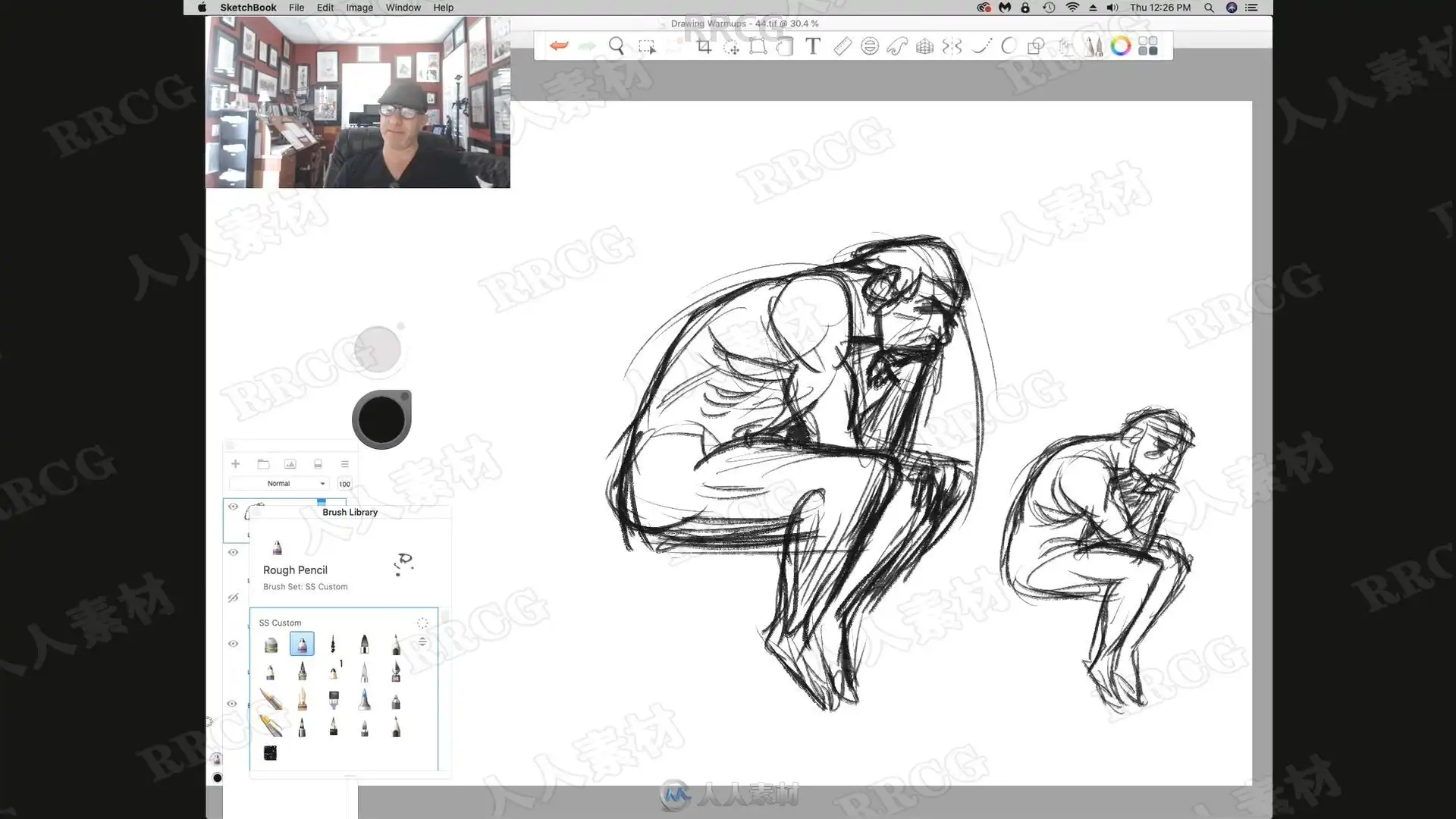Toggle the Symmetry tool
The height and width of the screenshot is (819, 1456).
952,46
